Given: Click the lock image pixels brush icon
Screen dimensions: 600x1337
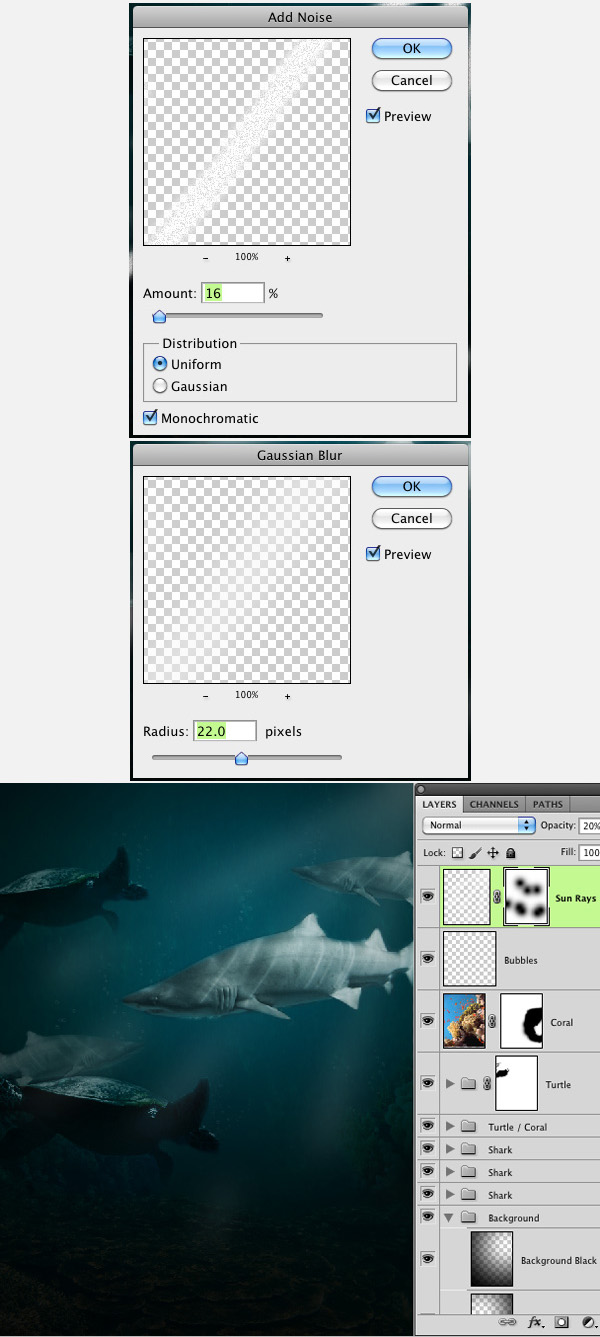Looking at the screenshot, I should [x=475, y=853].
